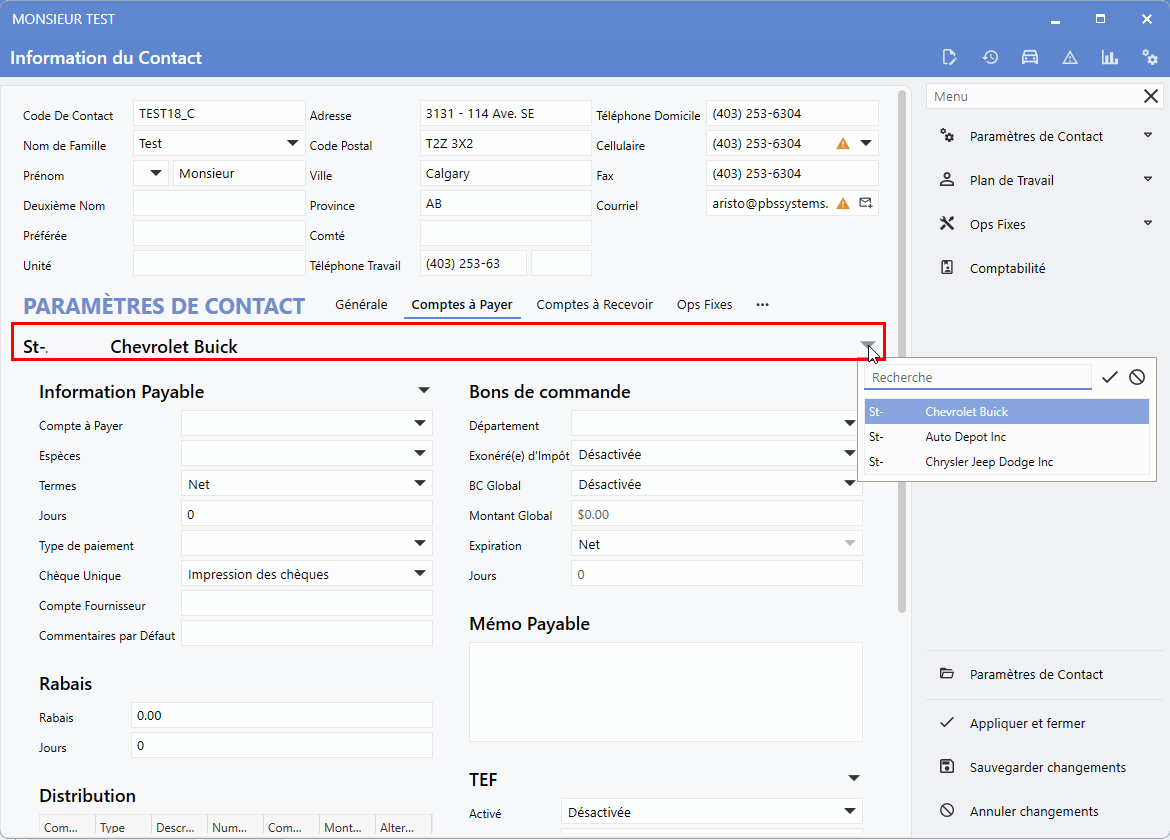This screenshot has width=1170, height=840.
Task: Click the vertical scrollbar of the form
Action: (x=901, y=351)
